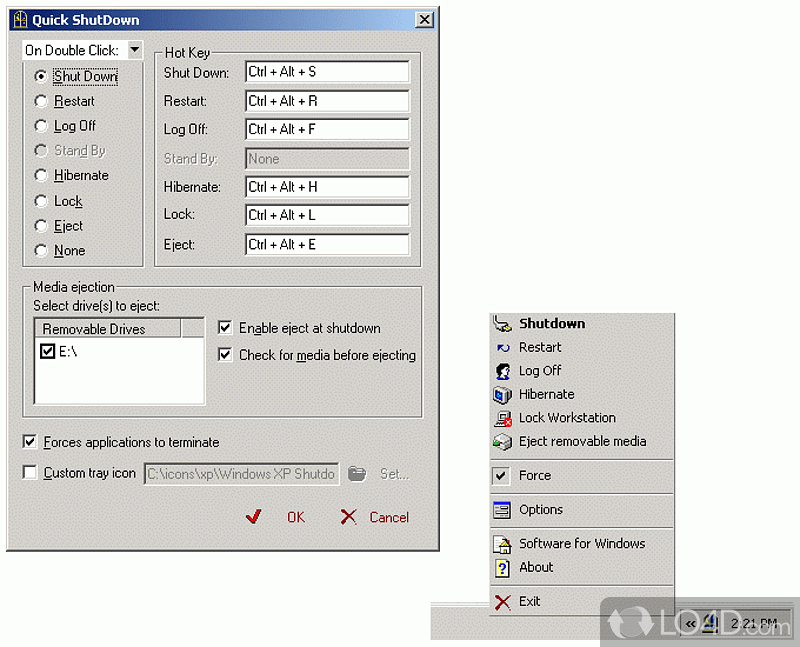Uncheck the E:\ drive checkbox
The height and width of the screenshot is (647, 800).
tap(47, 351)
